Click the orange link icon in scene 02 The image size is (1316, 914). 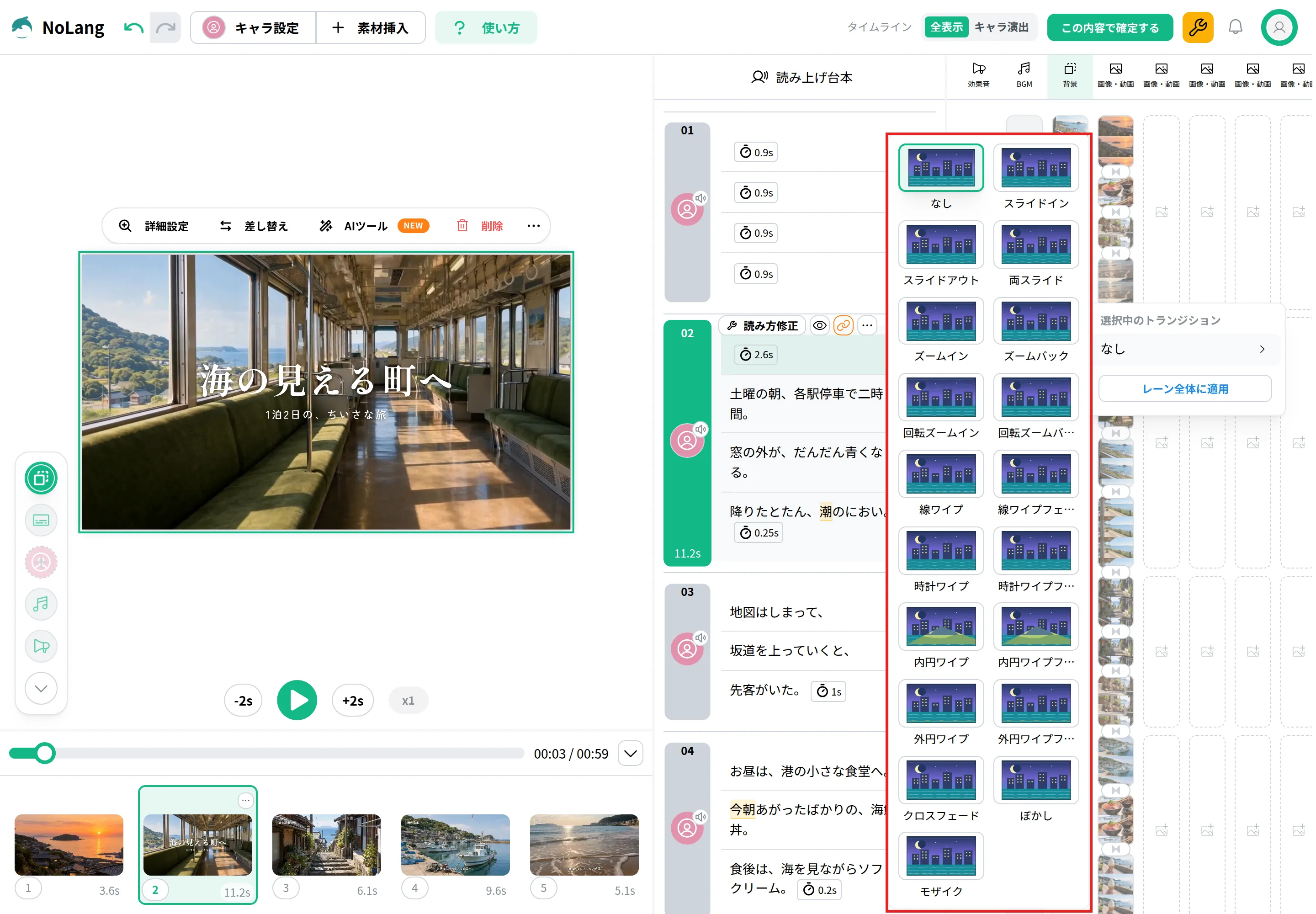pyautogui.click(x=843, y=325)
